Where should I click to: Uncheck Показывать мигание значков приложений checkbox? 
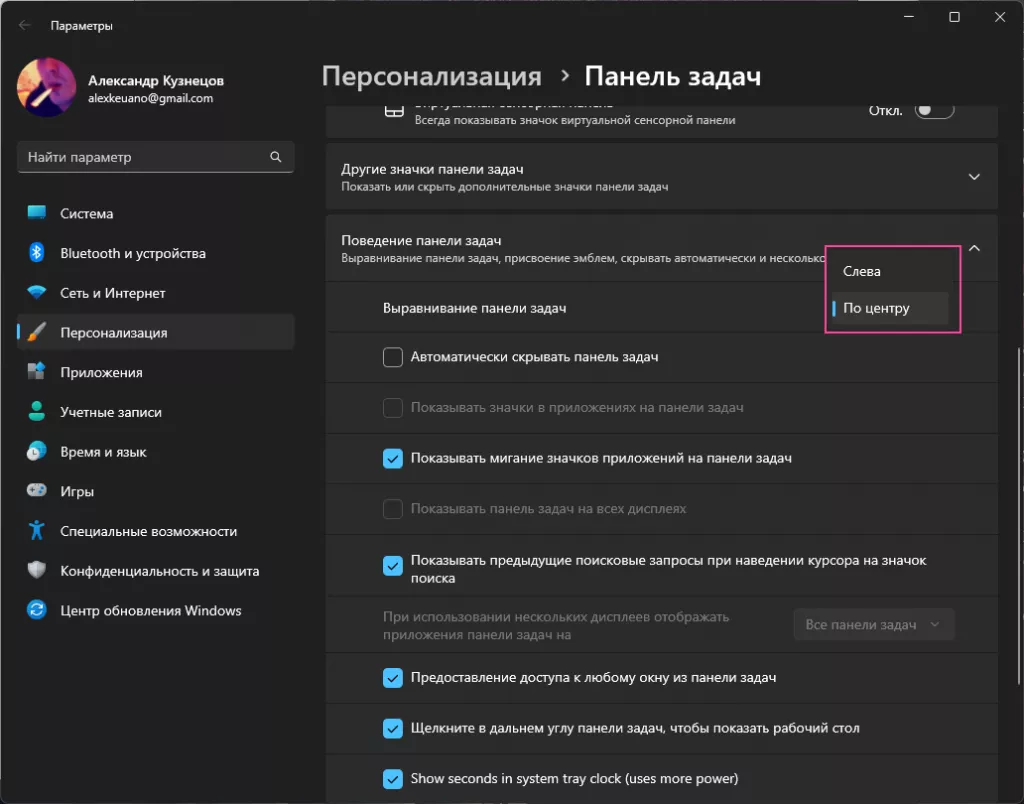point(393,458)
